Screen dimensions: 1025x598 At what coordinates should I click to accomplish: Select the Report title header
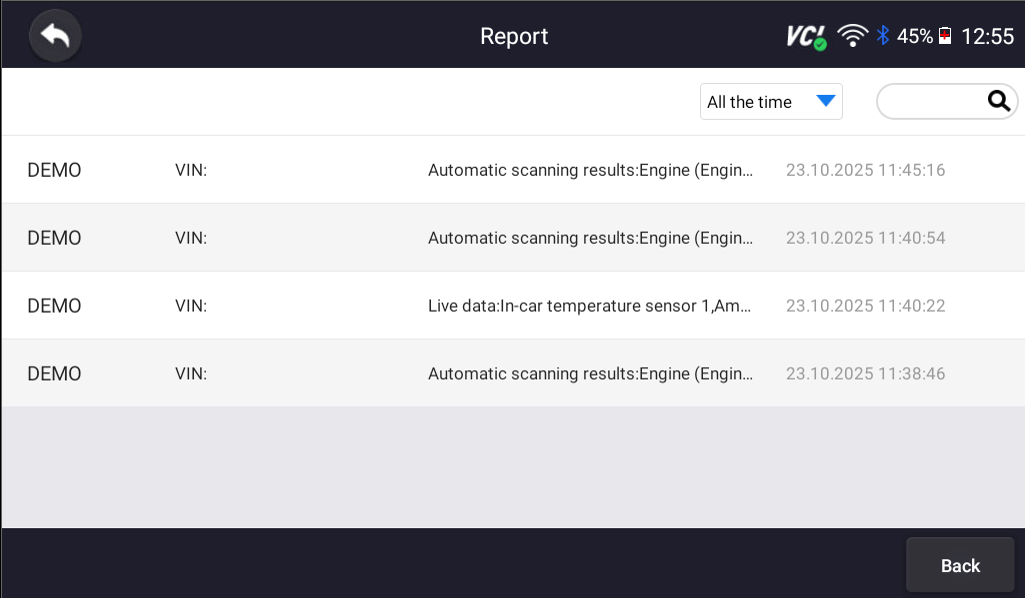513,36
